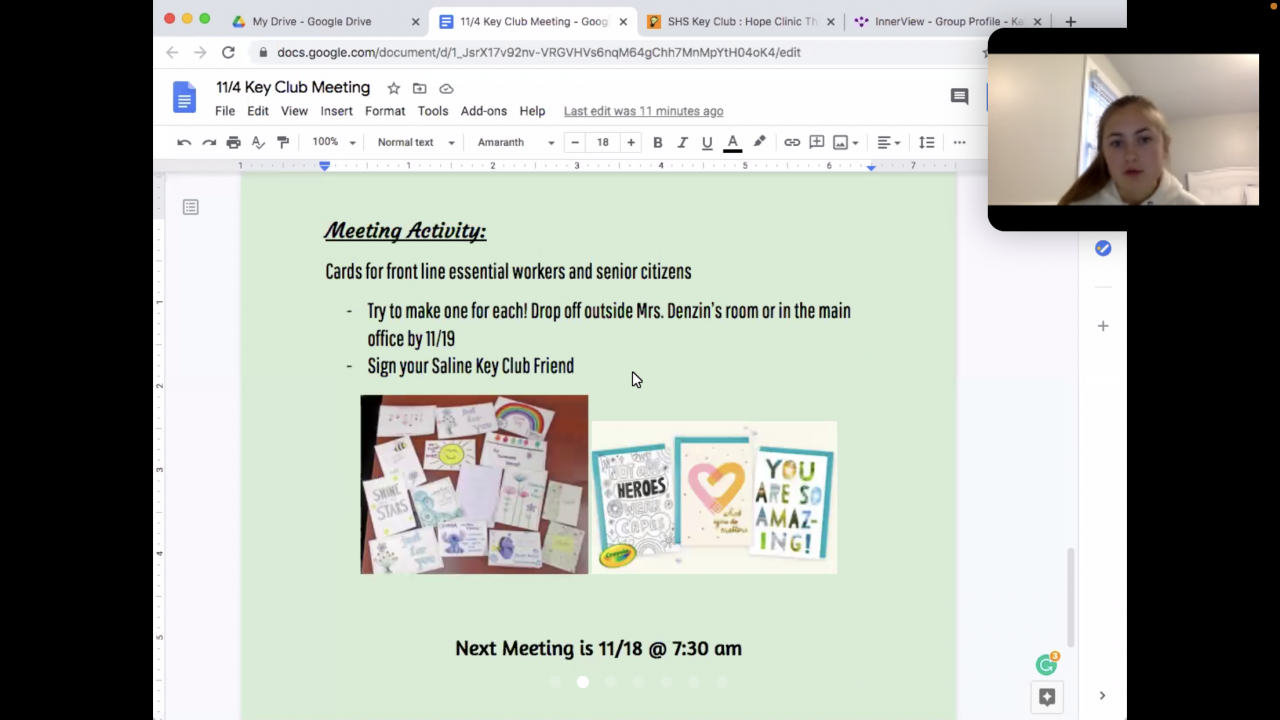Toggle underline formatting
Viewport: 1280px width, 720px height.
click(x=707, y=143)
